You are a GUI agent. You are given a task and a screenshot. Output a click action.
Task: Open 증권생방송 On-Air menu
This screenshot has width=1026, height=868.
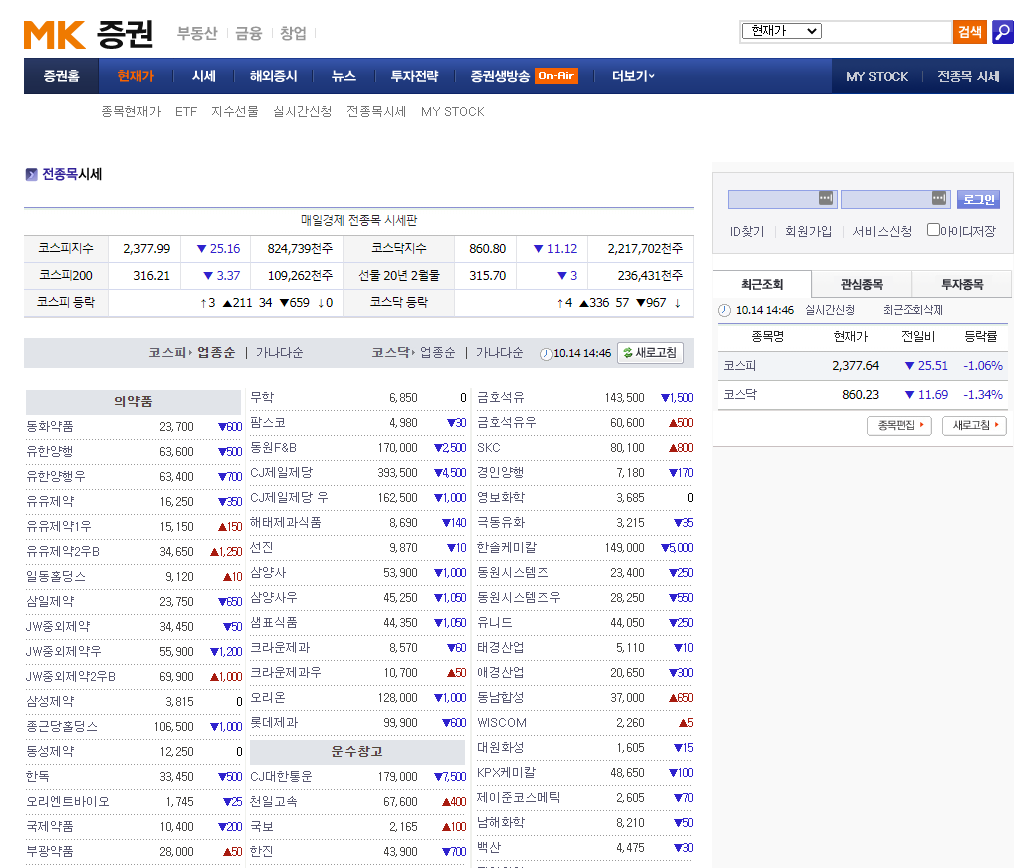523,76
